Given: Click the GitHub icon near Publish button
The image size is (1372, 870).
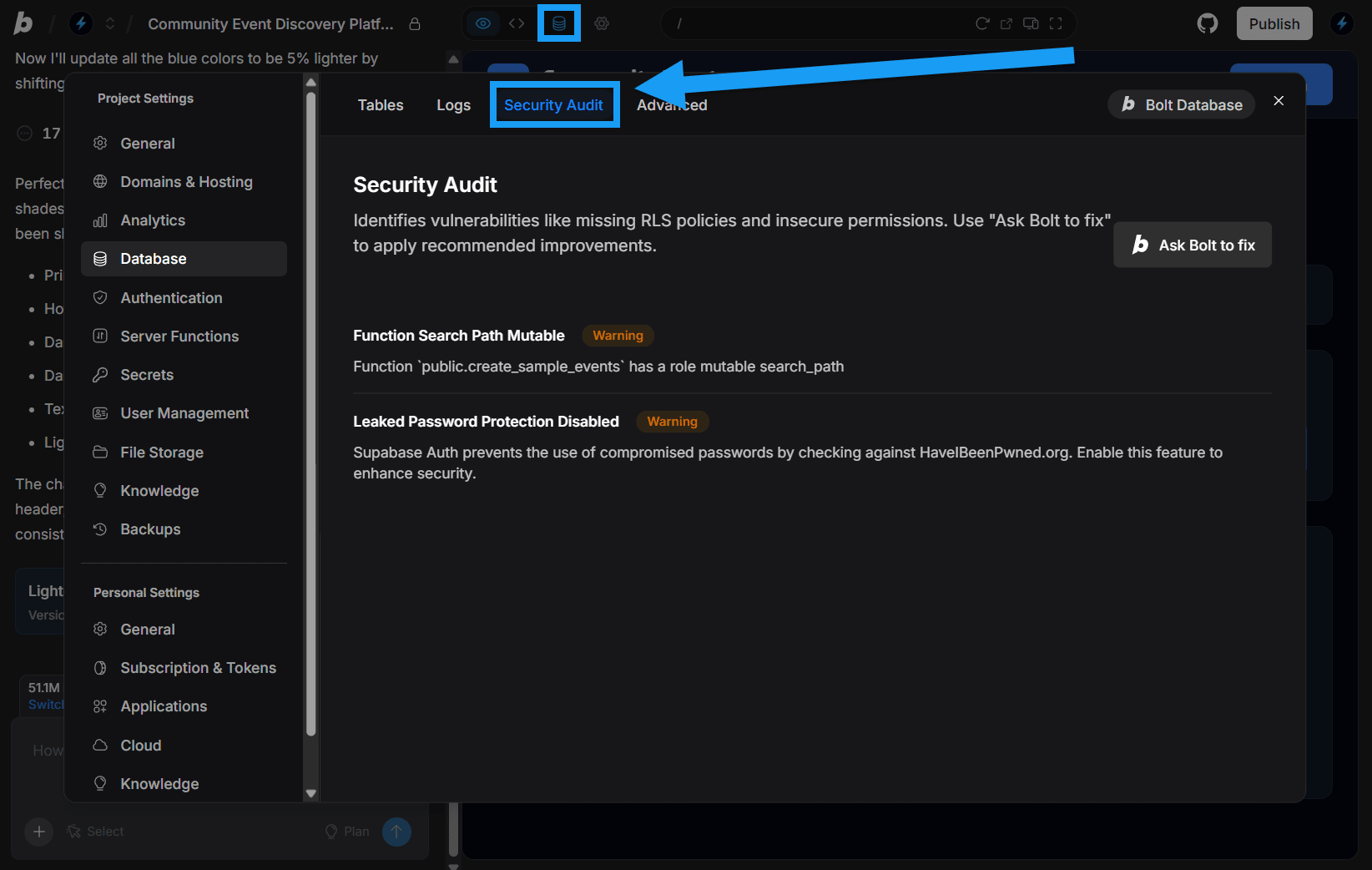Looking at the screenshot, I should [x=1207, y=23].
